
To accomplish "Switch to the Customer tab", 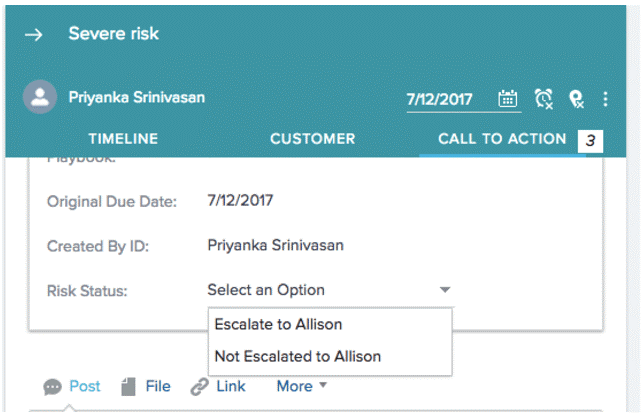I will pos(312,139).
